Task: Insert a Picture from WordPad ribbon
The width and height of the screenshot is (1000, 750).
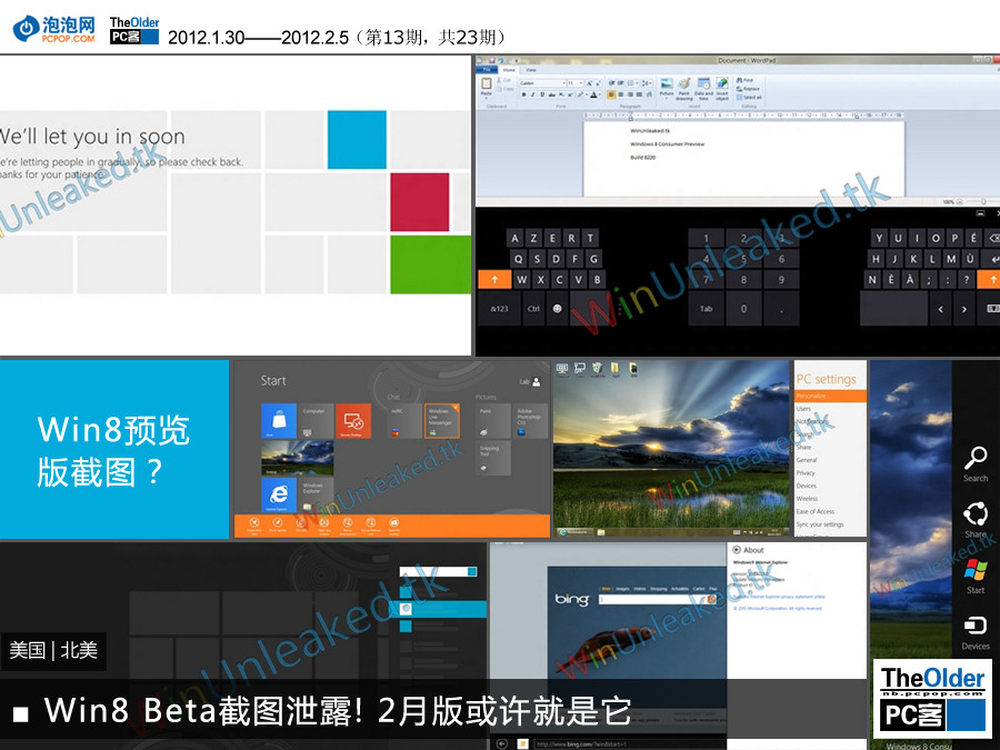Action: [666, 88]
